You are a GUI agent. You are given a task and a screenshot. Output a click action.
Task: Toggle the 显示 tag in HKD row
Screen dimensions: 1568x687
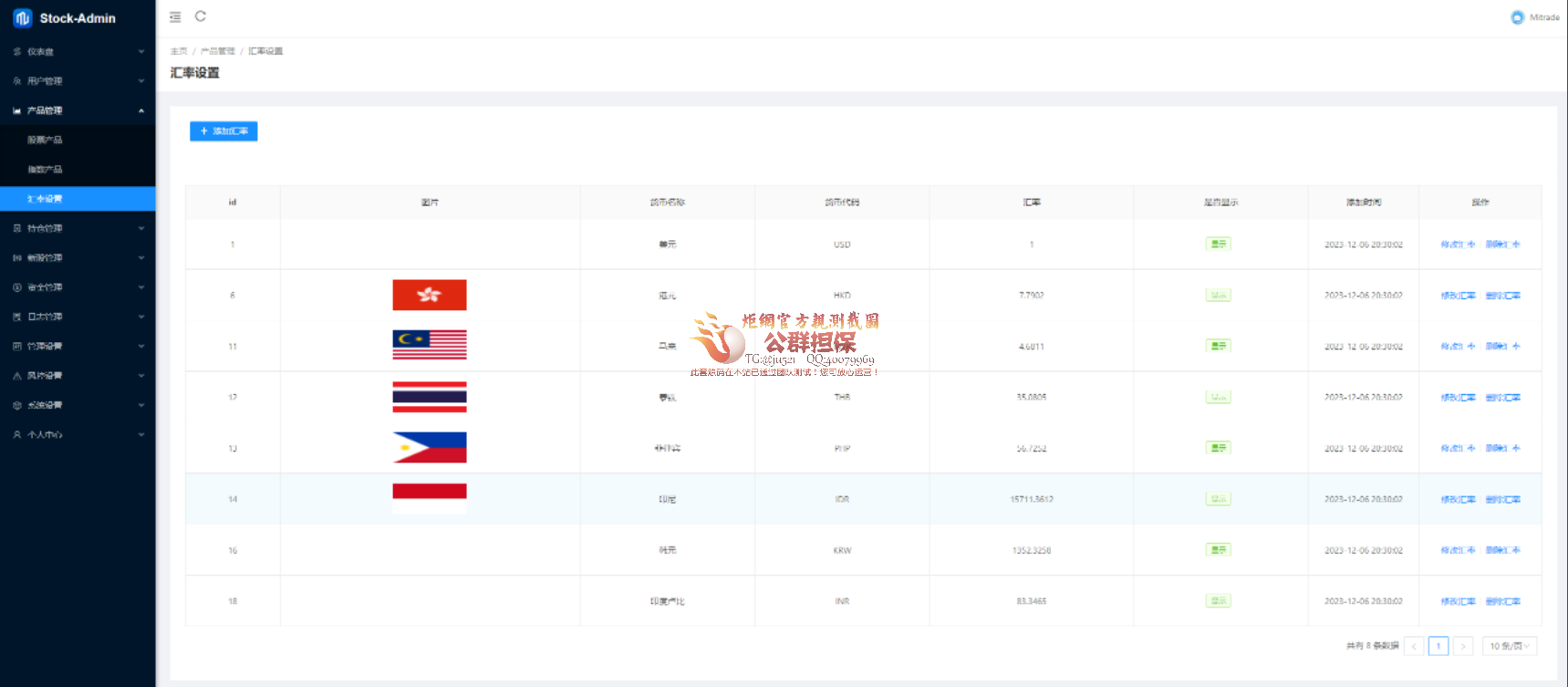click(x=1218, y=296)
